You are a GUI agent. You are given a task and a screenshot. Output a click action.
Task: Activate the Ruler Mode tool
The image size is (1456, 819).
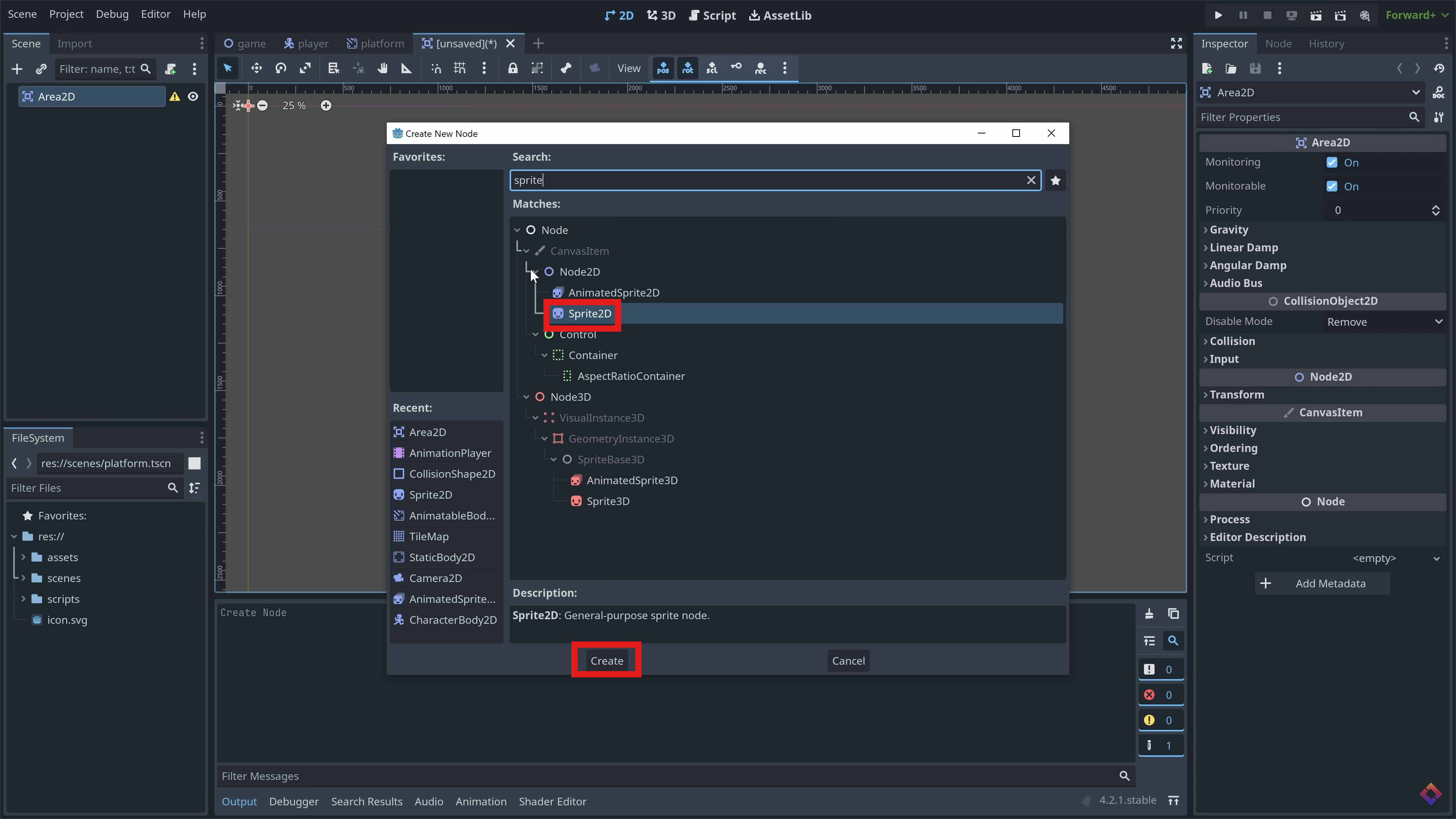coord(406,68)
